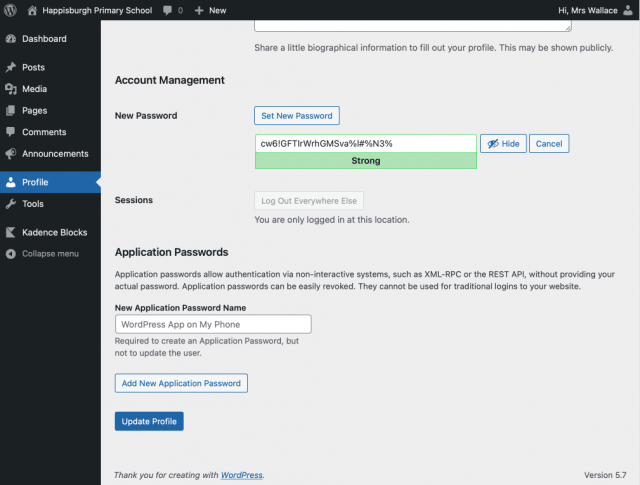Viewport: 640px width, 485px height.
Task: Open the Posts menu
Action: point(33,67)
